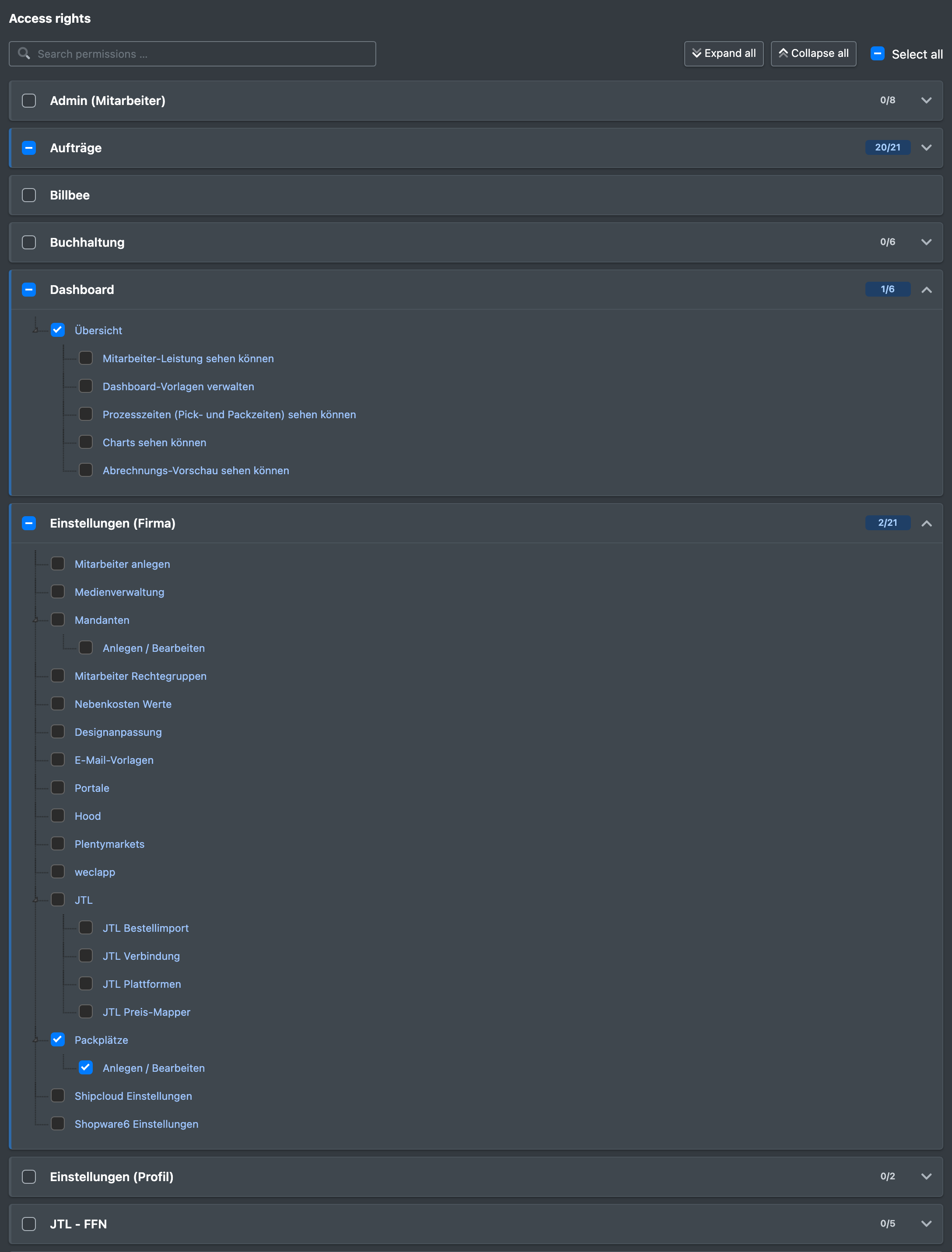Viewport: 952px width, 1252px height.
Task: Check the Billbee group checkbox
Action: click(29, 195)
